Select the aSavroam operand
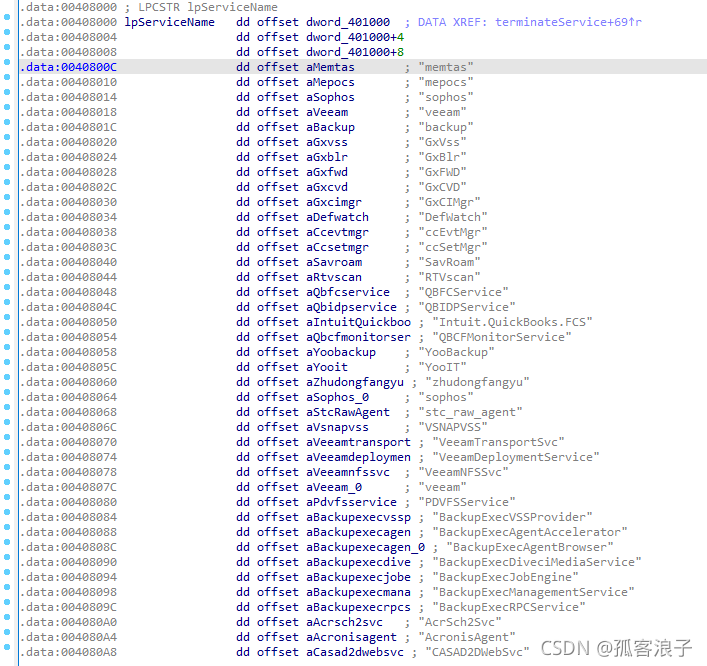The image size is (707, 666). 334,262
